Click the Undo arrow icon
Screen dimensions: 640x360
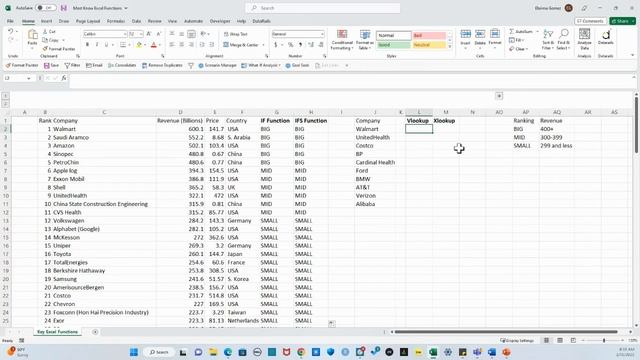point(11,31)
